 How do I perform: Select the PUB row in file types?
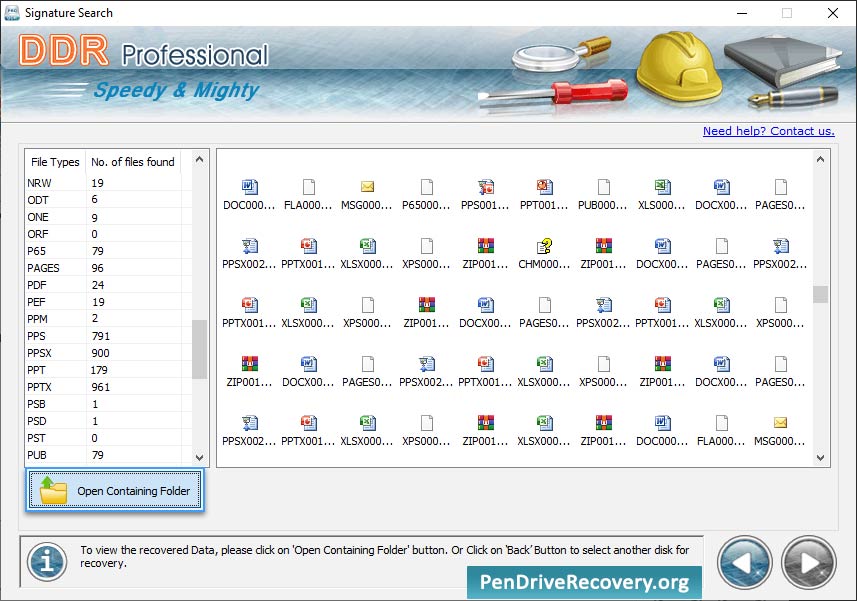(x=104, y=455)
